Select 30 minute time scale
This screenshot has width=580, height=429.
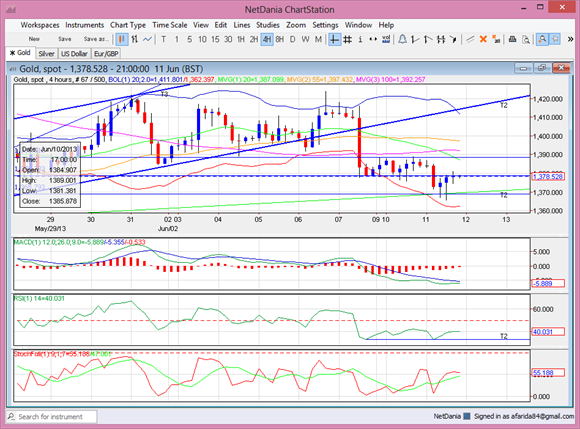point(228,39)
